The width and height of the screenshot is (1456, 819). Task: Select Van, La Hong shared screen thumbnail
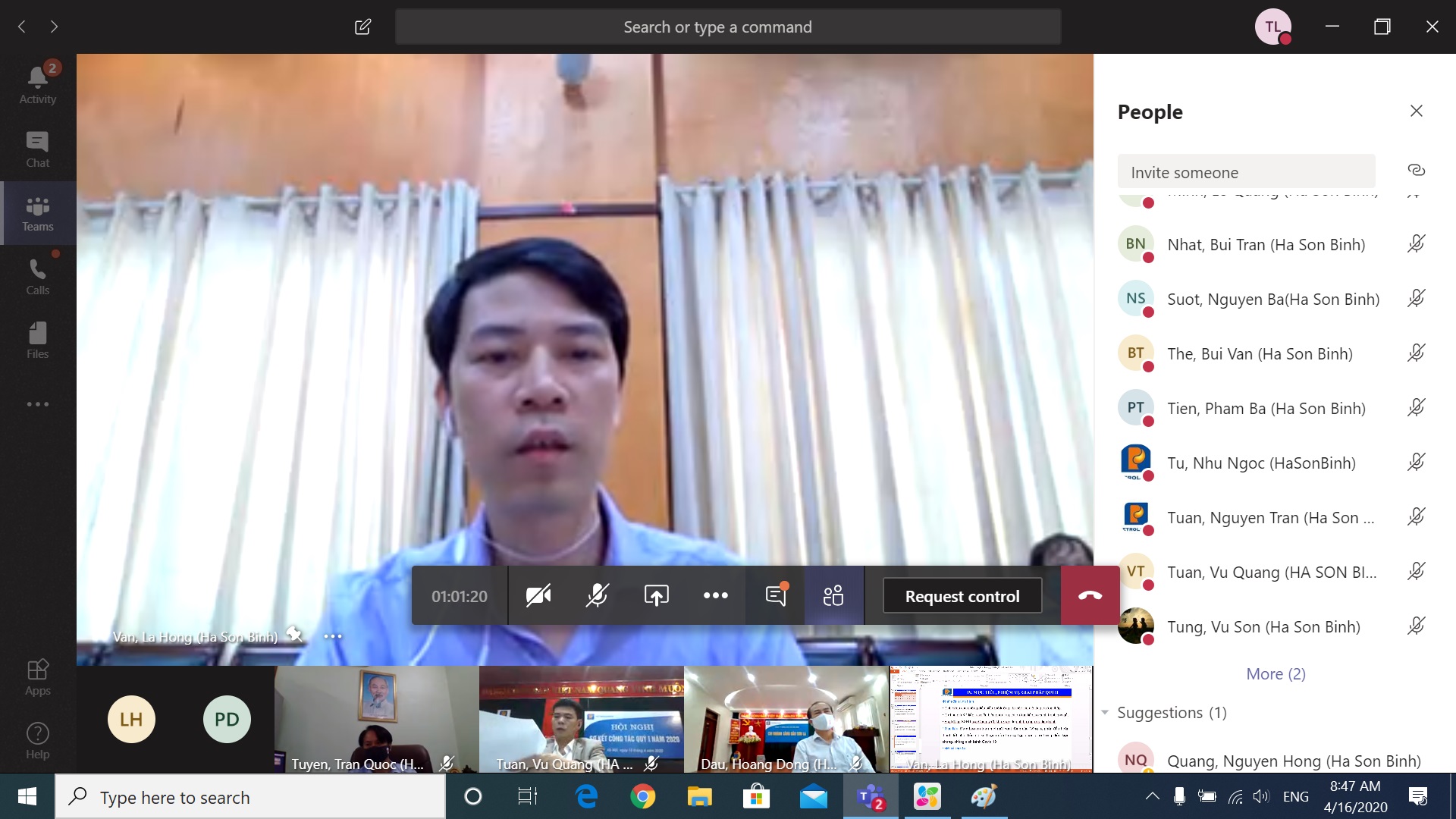point(990,719)
